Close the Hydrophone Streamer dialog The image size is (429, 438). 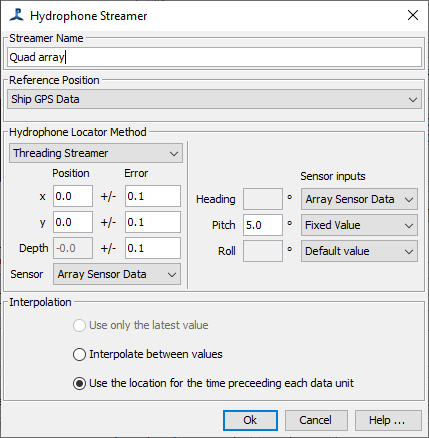click(x=413, y=15)
